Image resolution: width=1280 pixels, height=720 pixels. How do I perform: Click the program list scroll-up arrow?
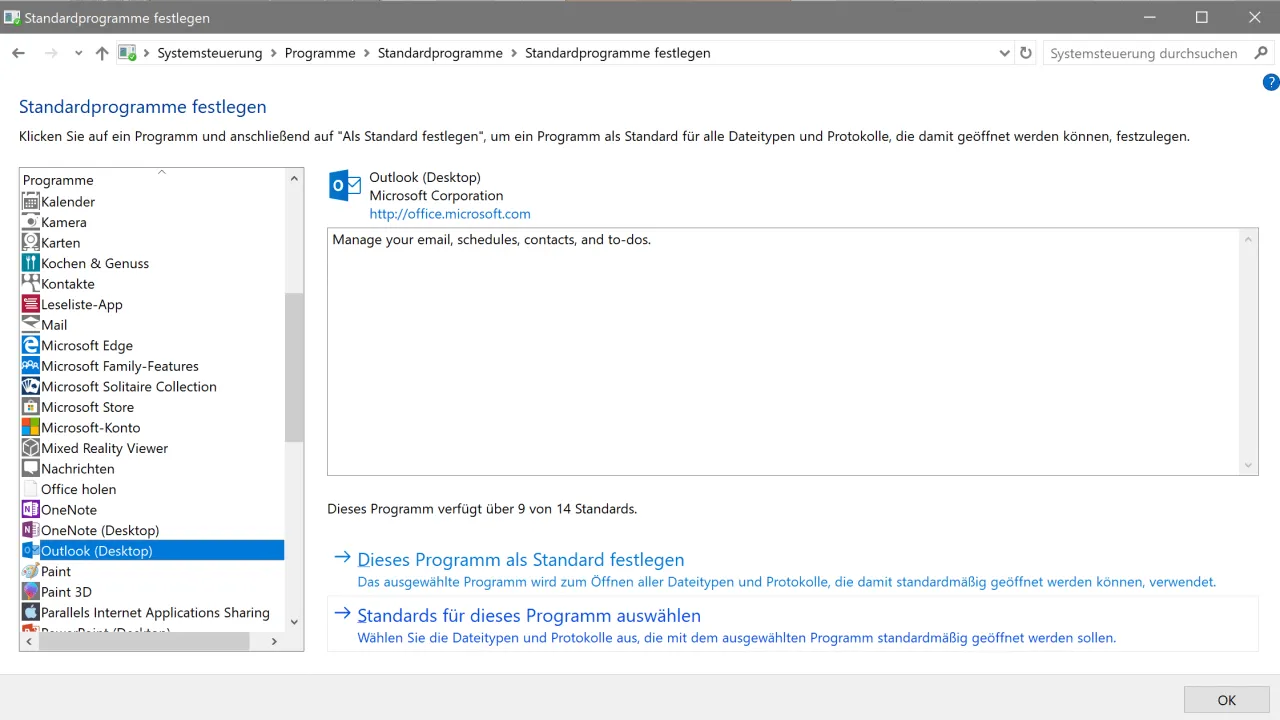294,178
